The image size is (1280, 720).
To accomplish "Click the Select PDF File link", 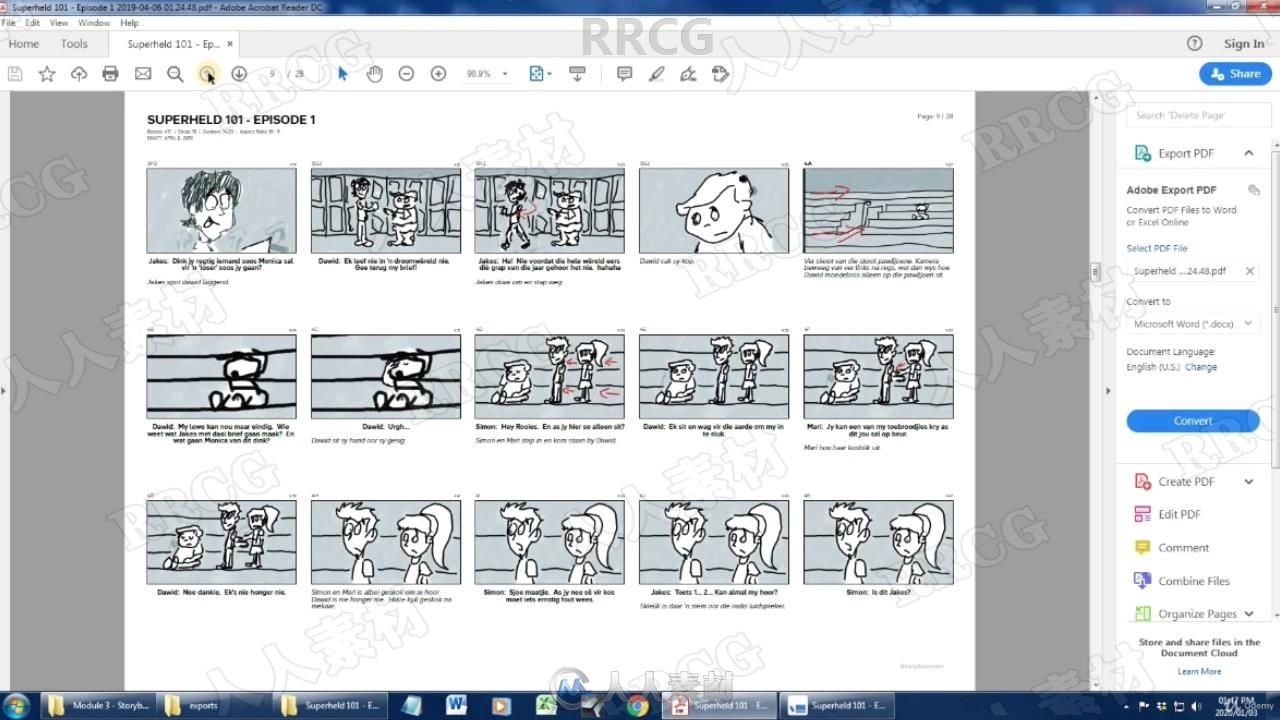I will point(1156,248).
